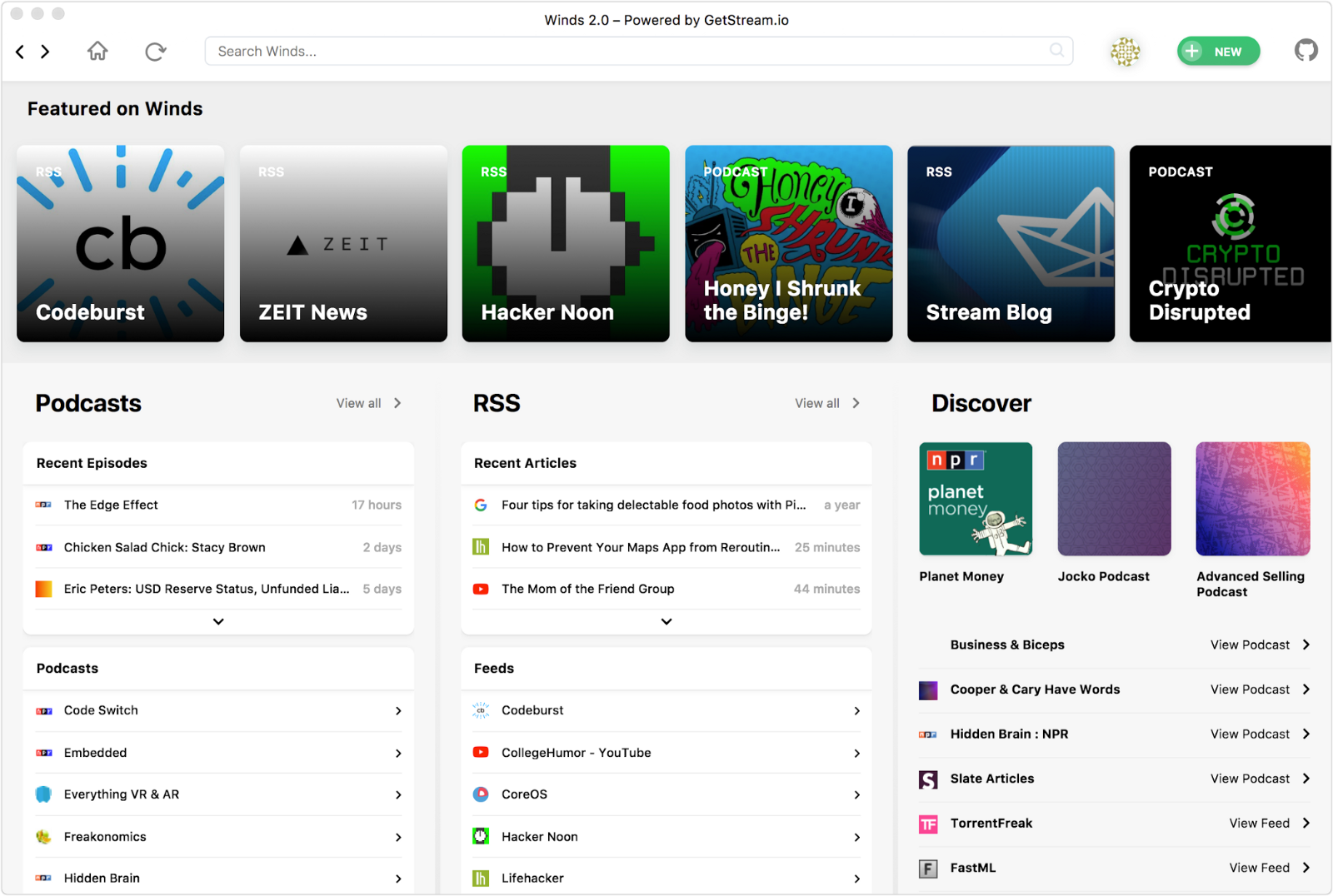The width and height of the screenshot is (1333, 896).
Task: Click the green NEW button
Action: pos(1218,52)
